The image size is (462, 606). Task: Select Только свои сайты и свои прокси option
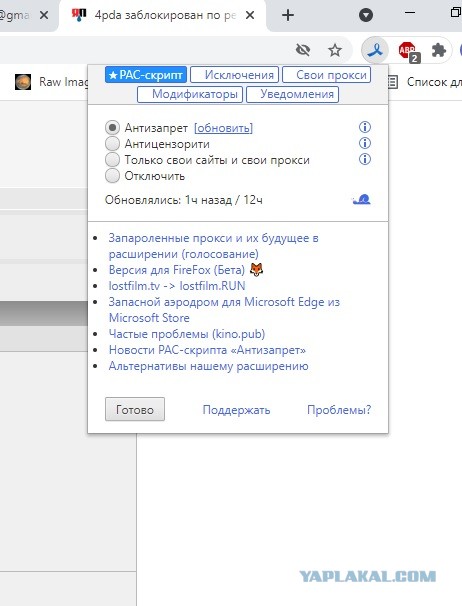pos(112,160)
